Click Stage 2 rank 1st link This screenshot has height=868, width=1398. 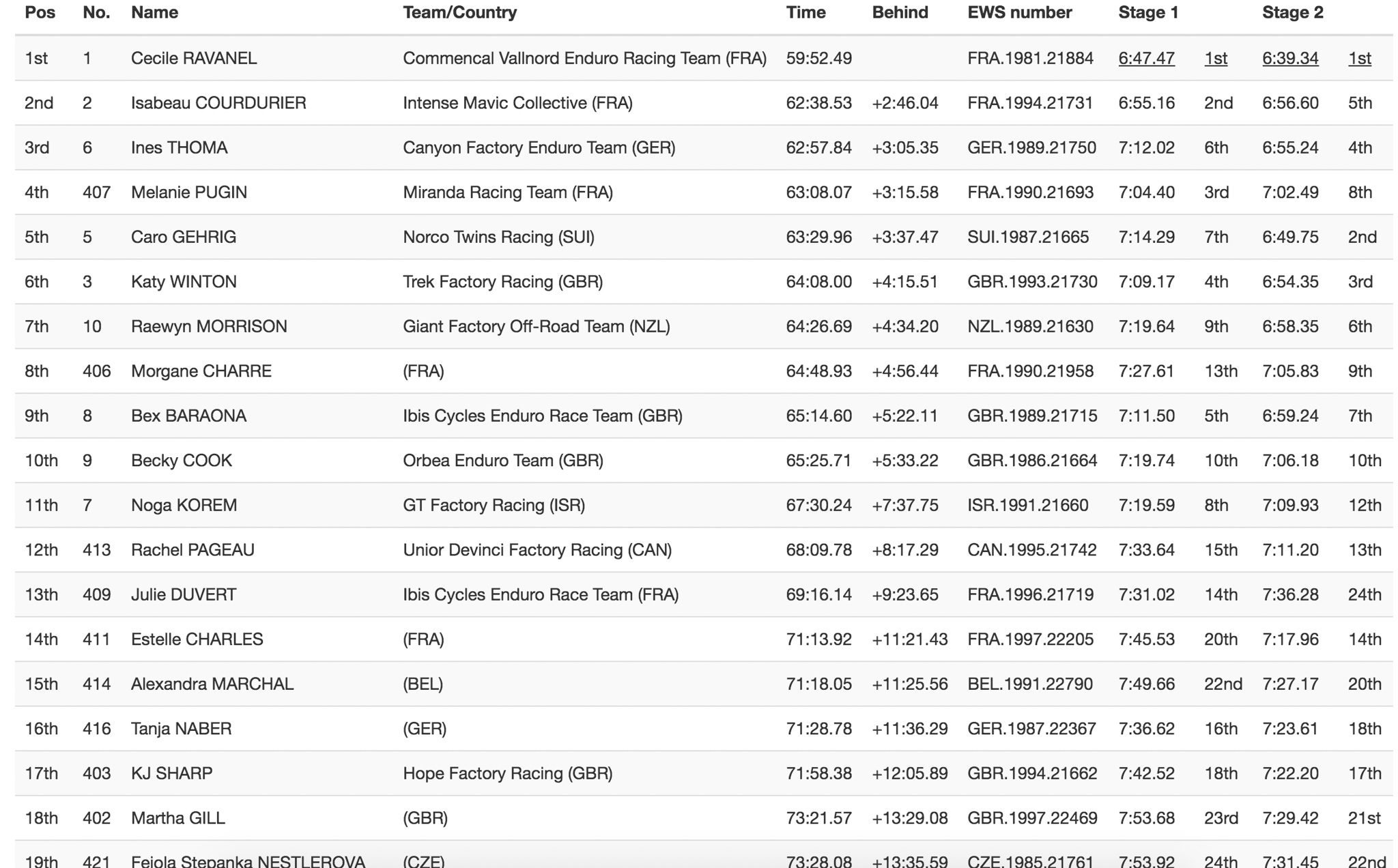point(1359,59)
